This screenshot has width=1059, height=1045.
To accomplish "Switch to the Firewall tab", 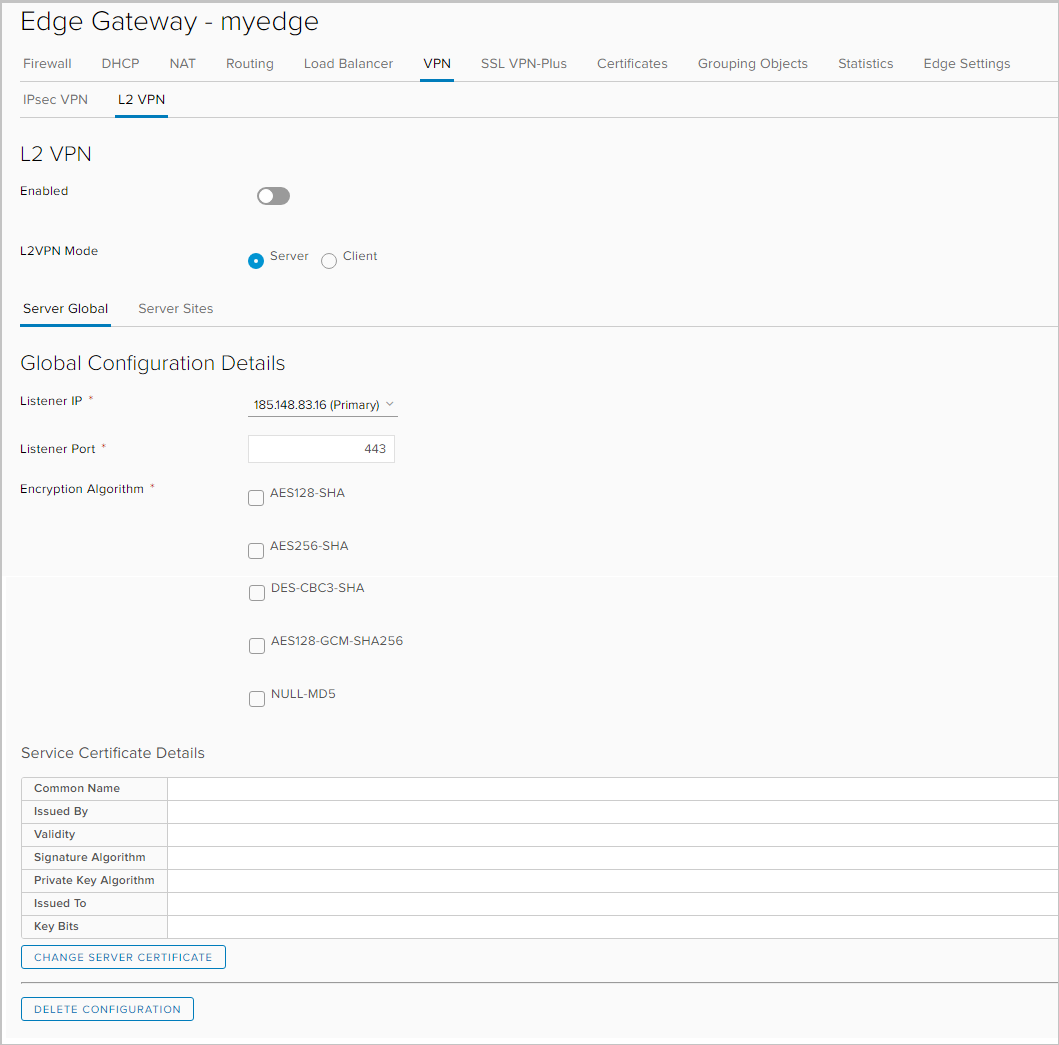I will [47, 63].
